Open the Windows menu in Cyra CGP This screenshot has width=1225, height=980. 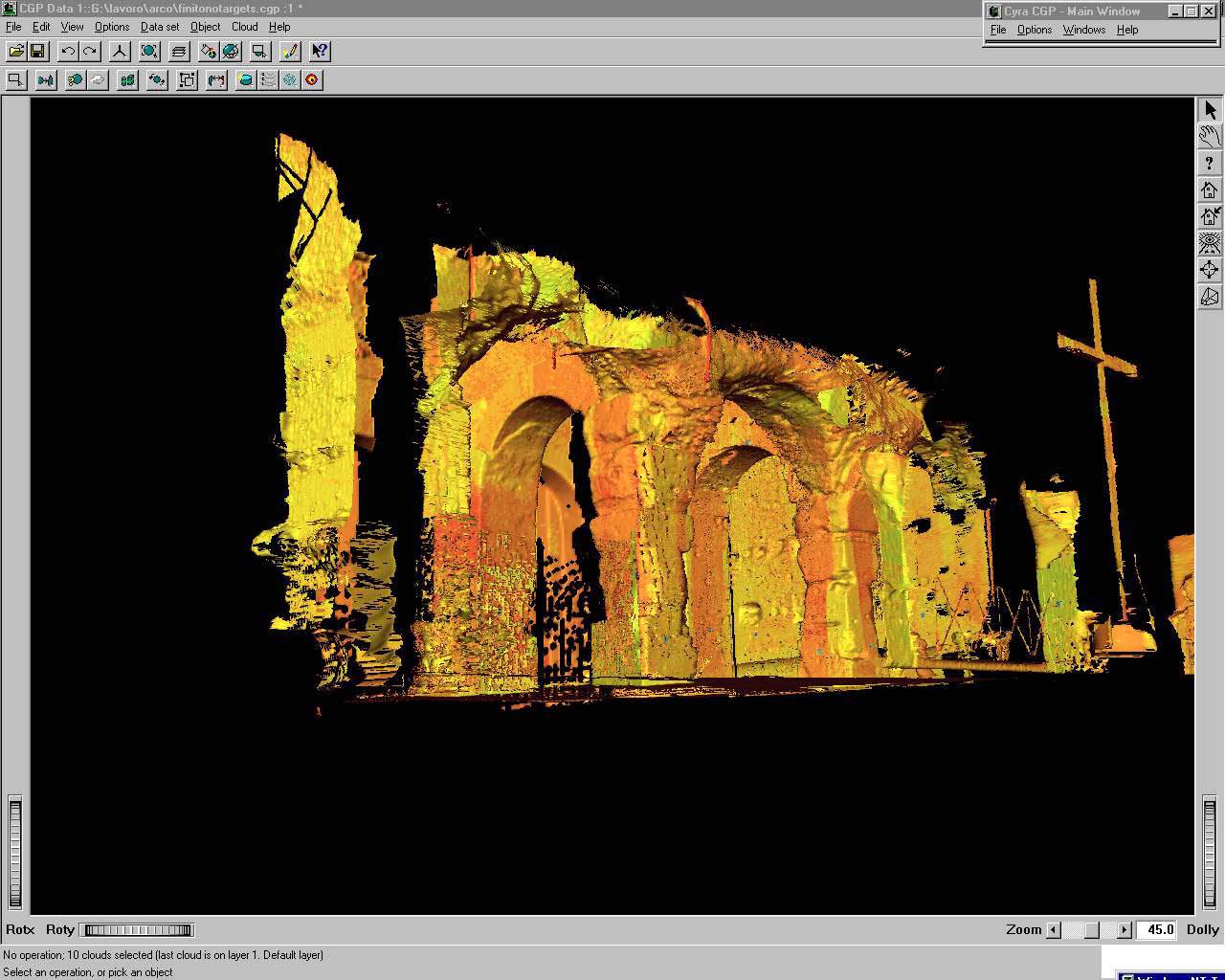[x=1083, y=30]
